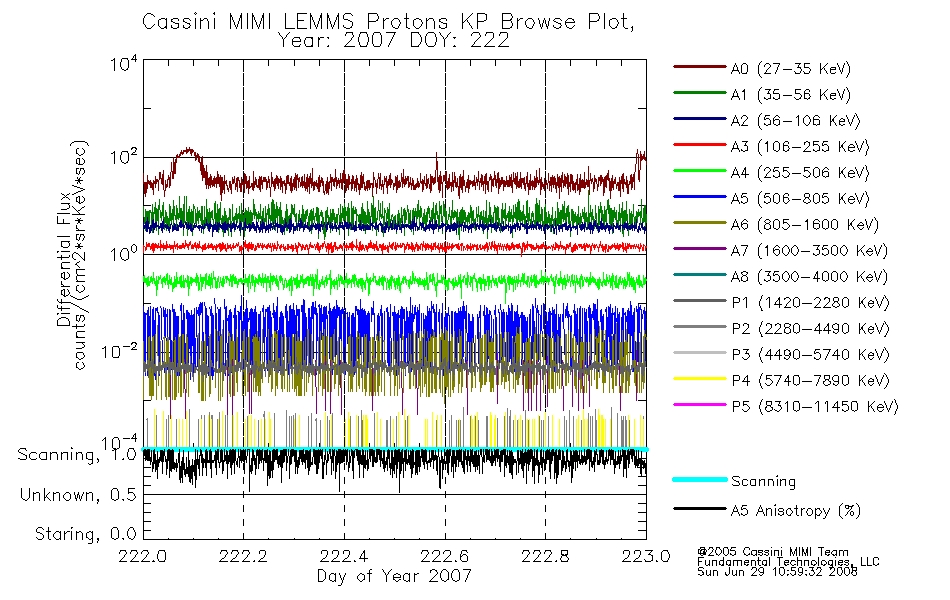Click the x-axis tick label 222.8
The image size is (950, 600).
click(x=545, y=556)
